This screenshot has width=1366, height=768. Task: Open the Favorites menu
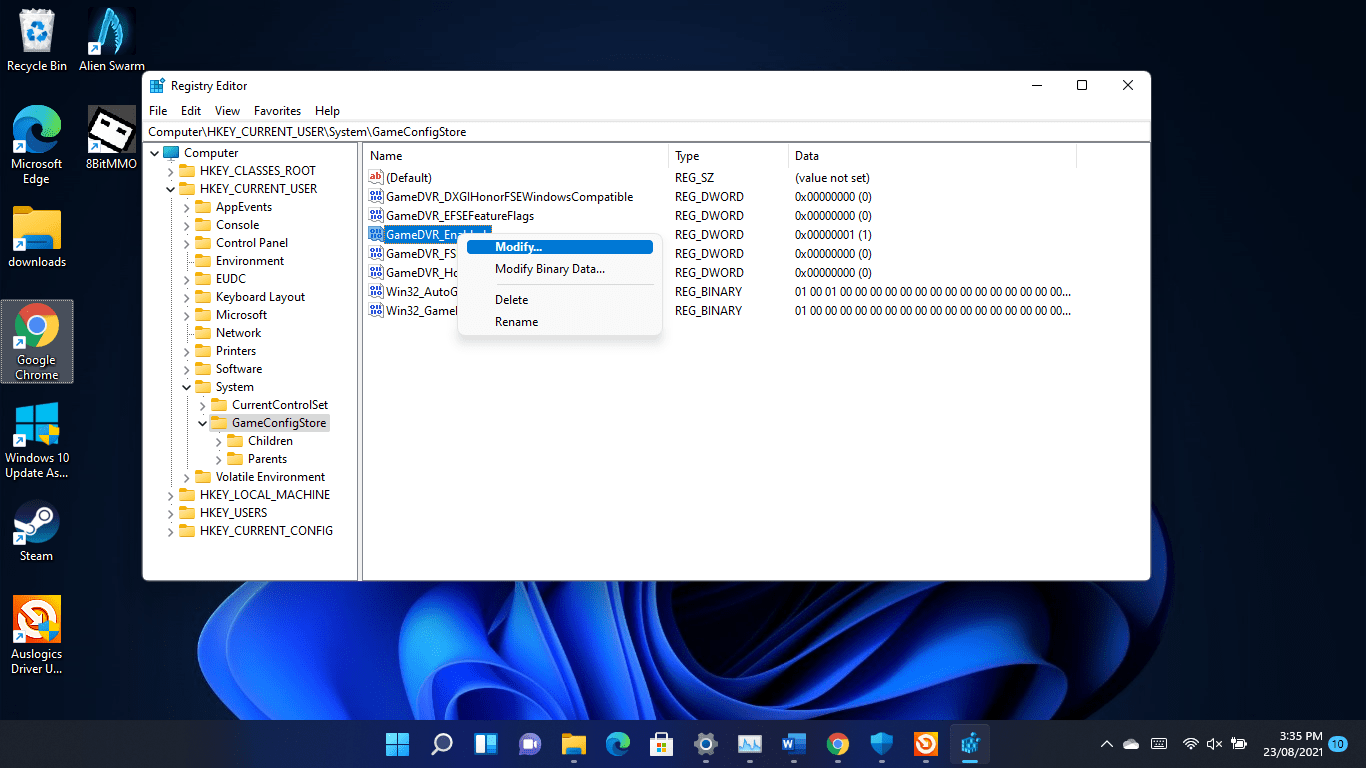pos(277,111)
